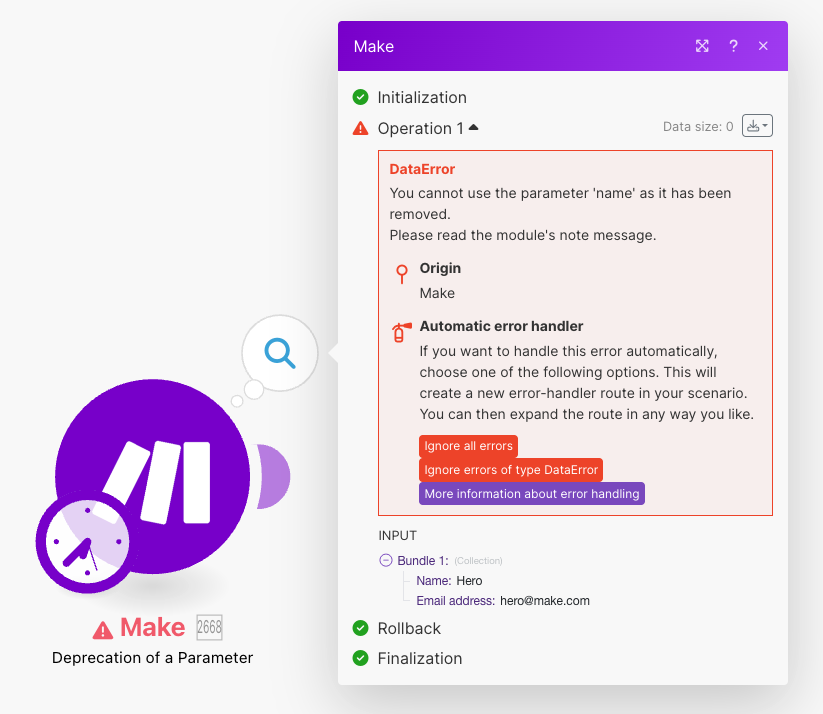Select the hero@make.com email value
Screen dimensions: 823x714
(x=545, y=601)
